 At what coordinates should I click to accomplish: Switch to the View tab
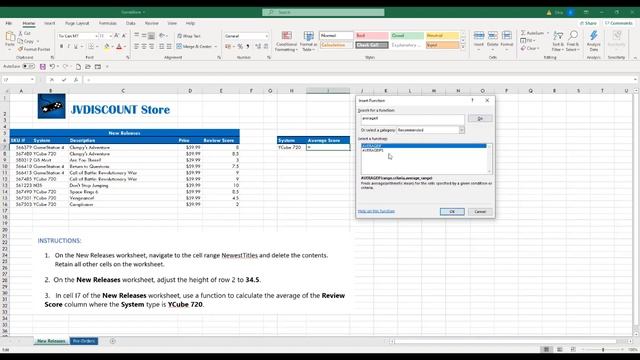coord(172,23)
